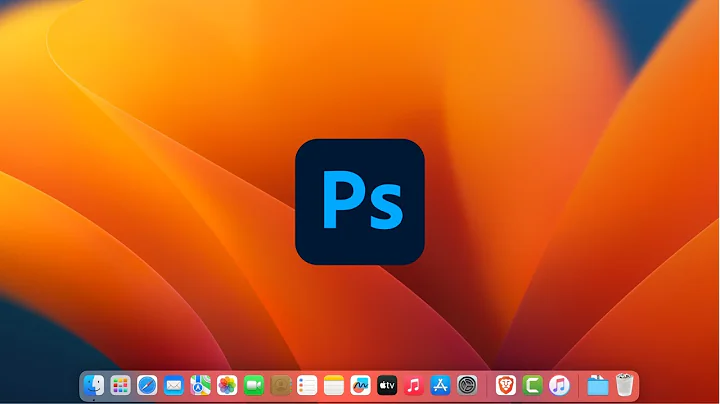Launch Reminders from the dock
720x404 pixels.
[307, 385]
